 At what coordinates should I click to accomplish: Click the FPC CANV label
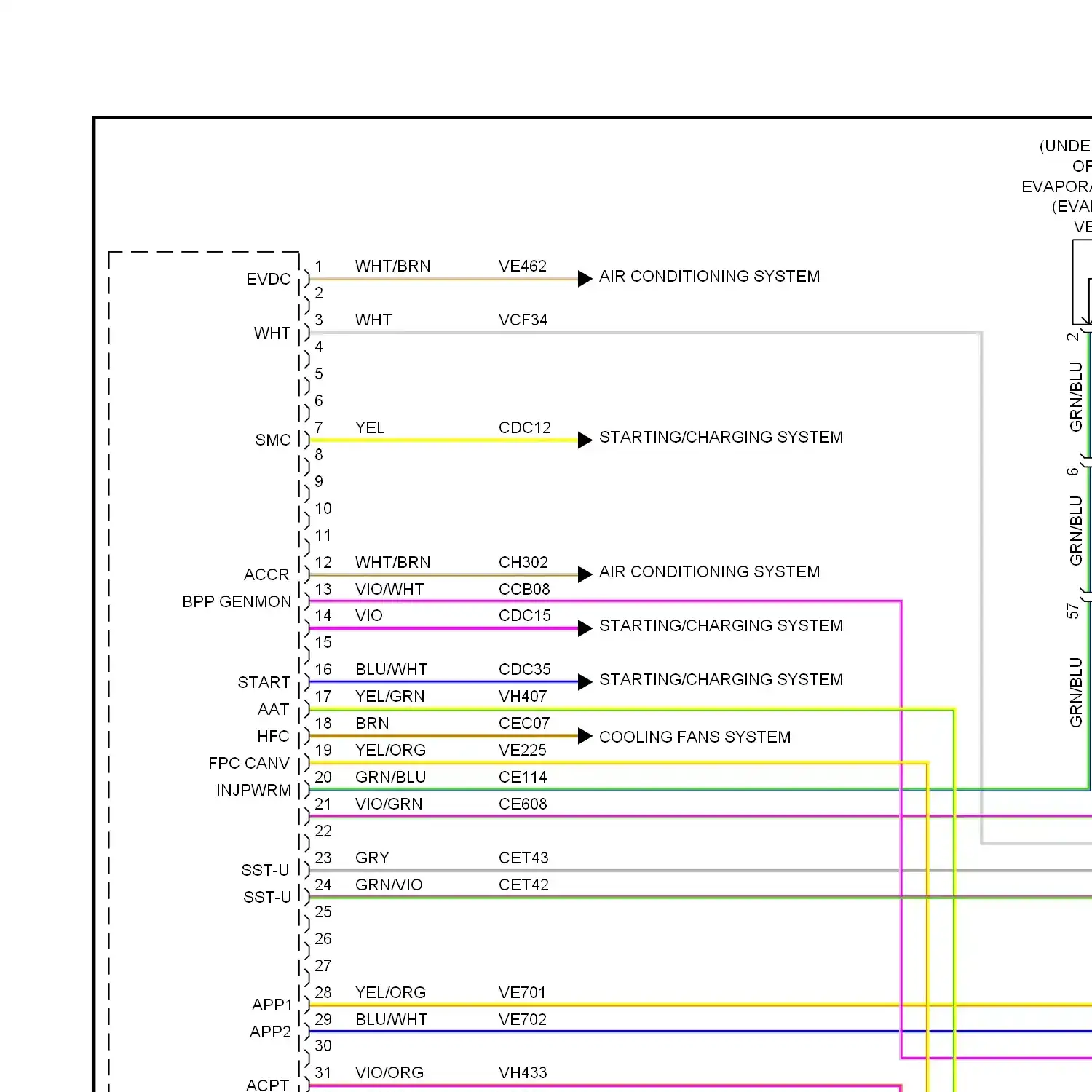[x=249, y=764]
